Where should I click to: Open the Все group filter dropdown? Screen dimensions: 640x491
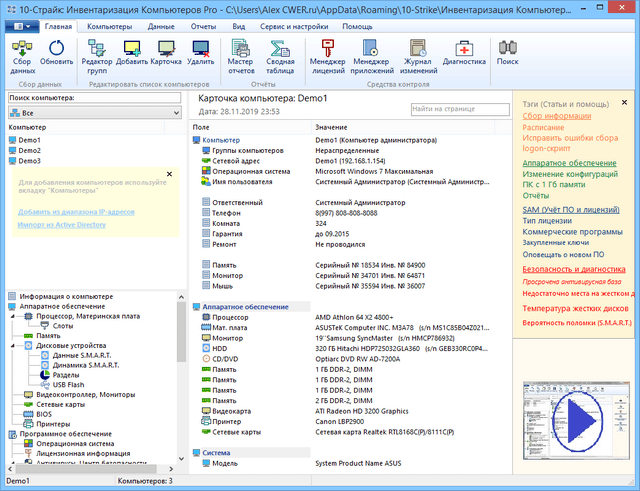tap(93, 114)
